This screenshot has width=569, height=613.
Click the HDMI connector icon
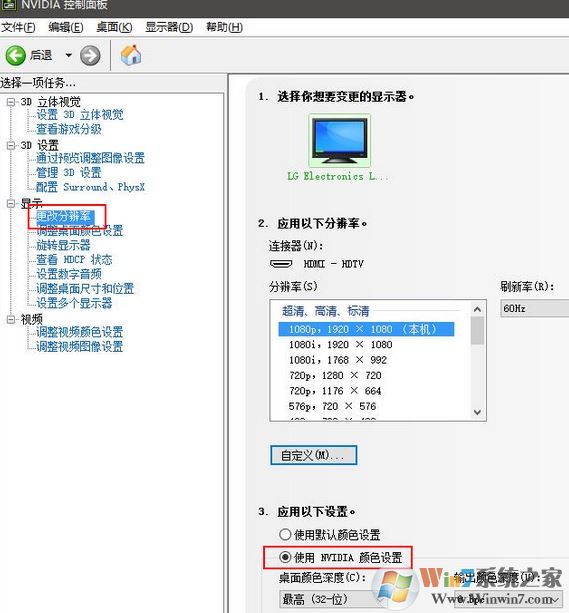point(281,264)
